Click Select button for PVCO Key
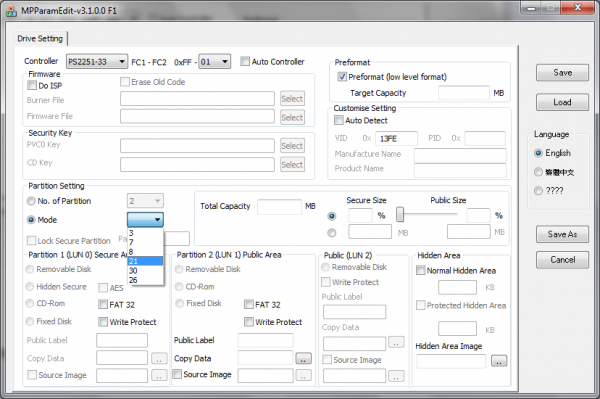 (x=292, y=146)
